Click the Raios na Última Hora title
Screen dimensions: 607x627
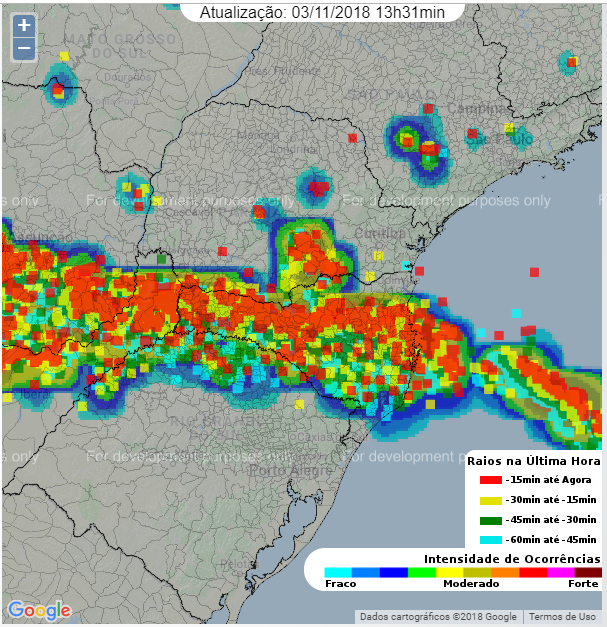(x=534, y=461)
